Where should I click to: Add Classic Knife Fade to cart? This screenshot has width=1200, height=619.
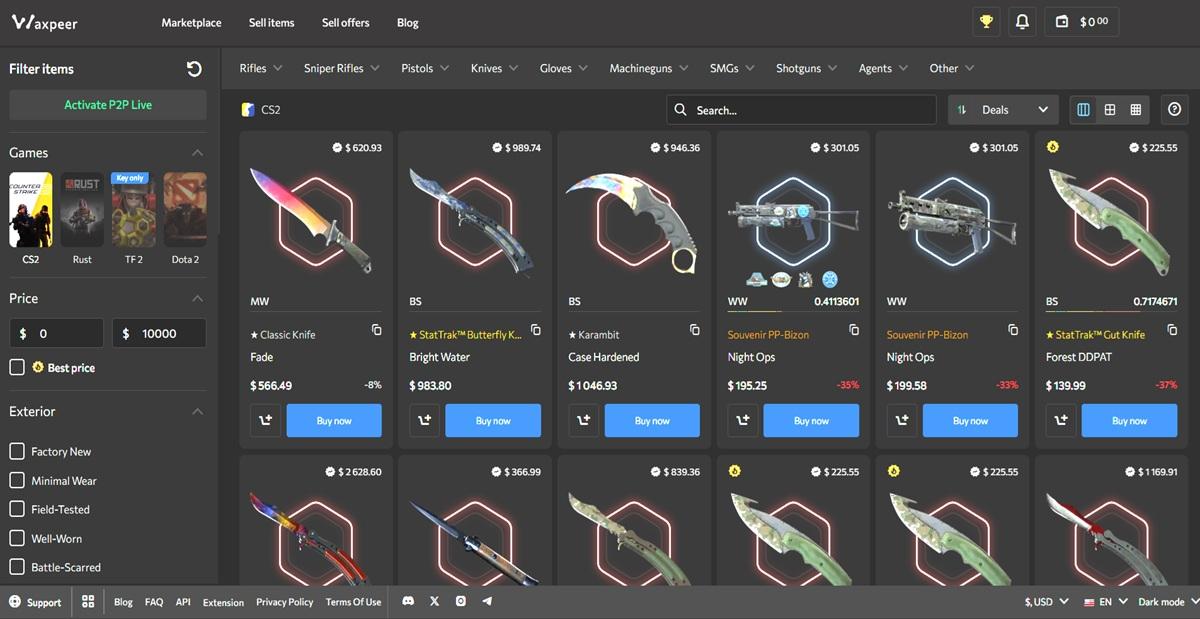(265, 421)
